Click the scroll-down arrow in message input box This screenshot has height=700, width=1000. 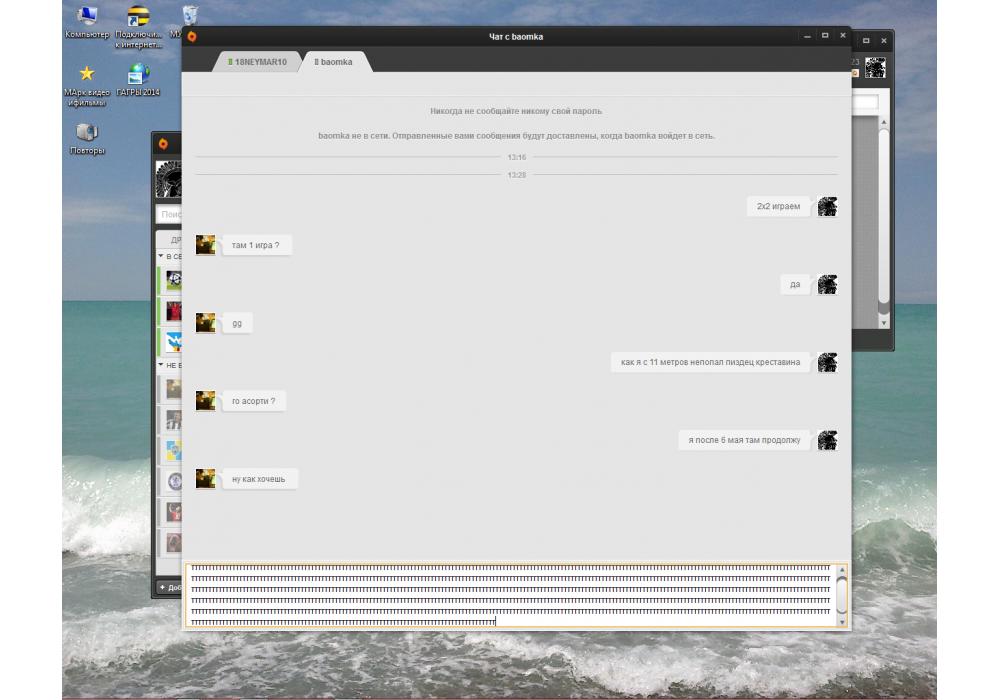pyautogui.click(x=841, y=621)
